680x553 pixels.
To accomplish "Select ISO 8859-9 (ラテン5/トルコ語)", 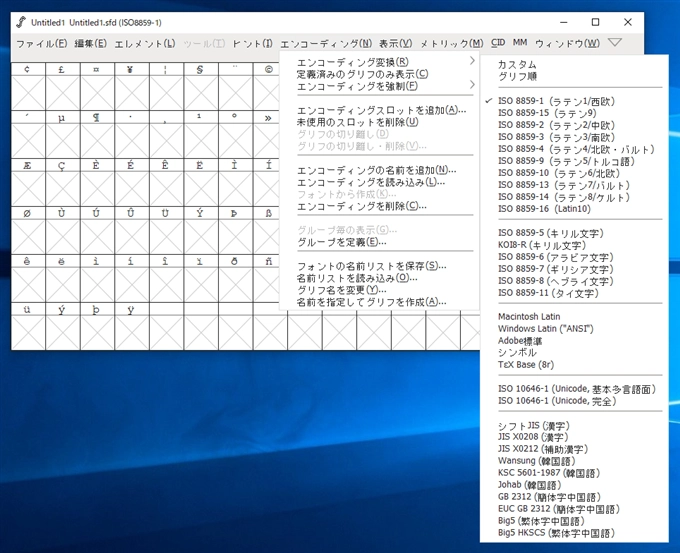I will 574,161.
